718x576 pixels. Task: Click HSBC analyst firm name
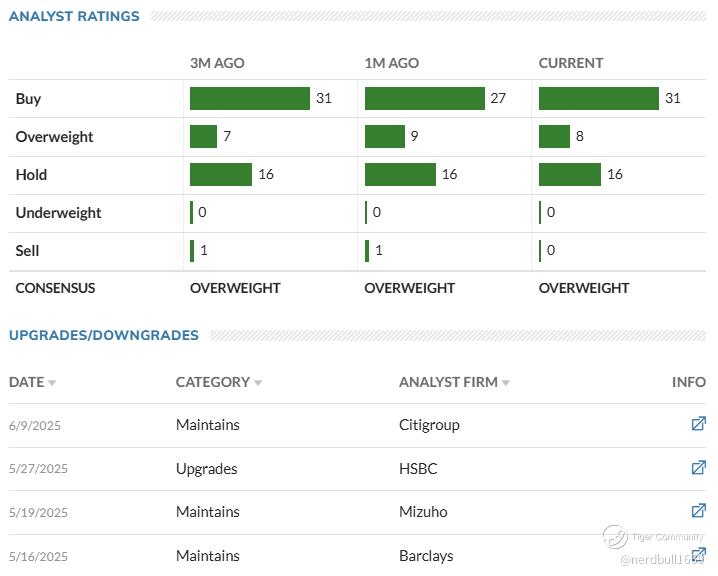point(418,468)
